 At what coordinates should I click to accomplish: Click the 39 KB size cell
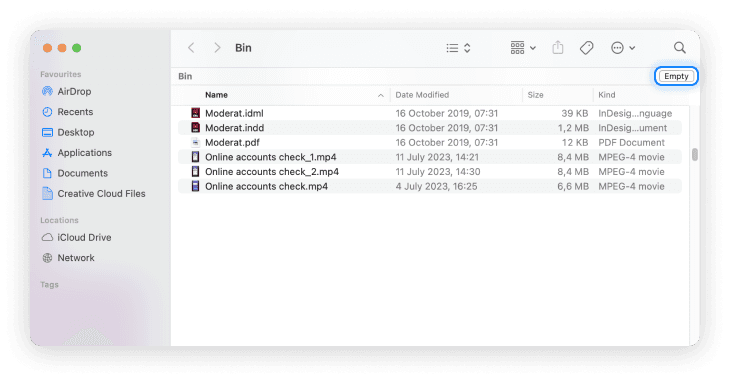(x=575, y=113)
